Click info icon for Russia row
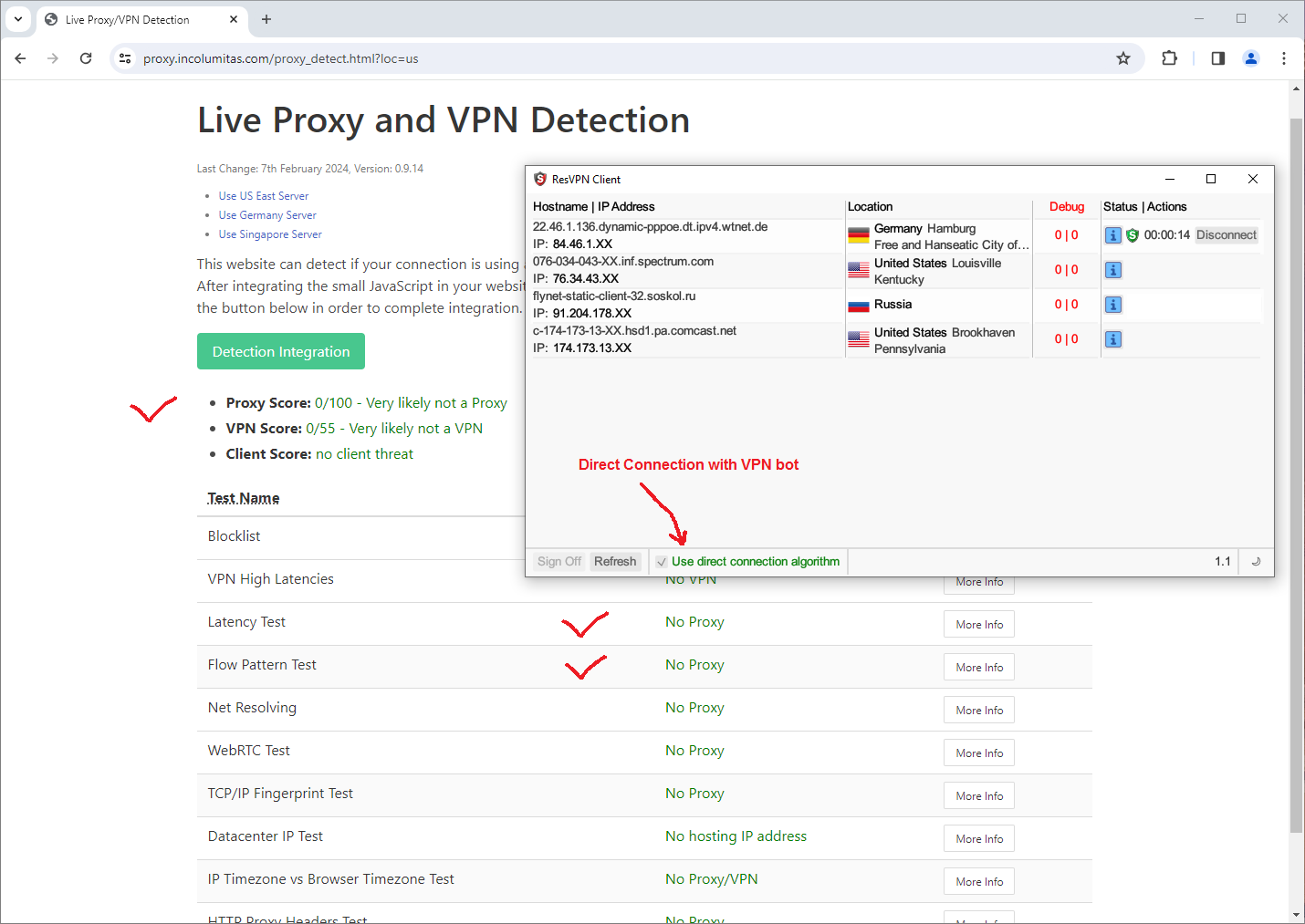This screenshot has height=924, width=1305. point(1113,305)
